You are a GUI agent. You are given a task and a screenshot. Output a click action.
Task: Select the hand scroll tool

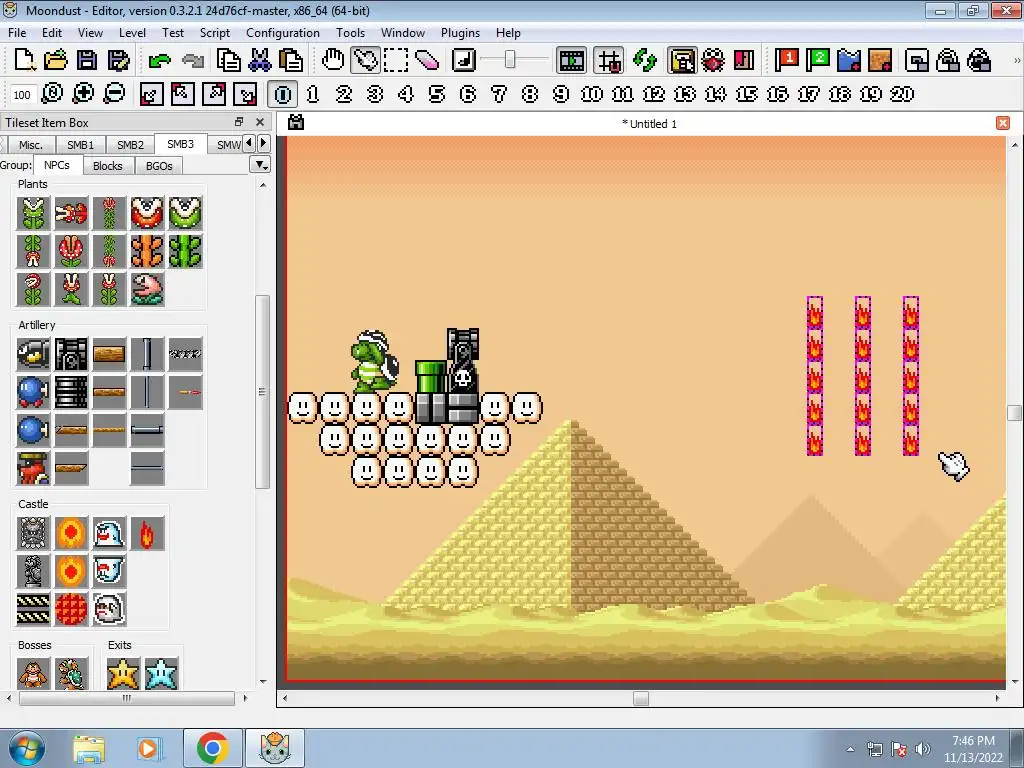tap(332, 60)
